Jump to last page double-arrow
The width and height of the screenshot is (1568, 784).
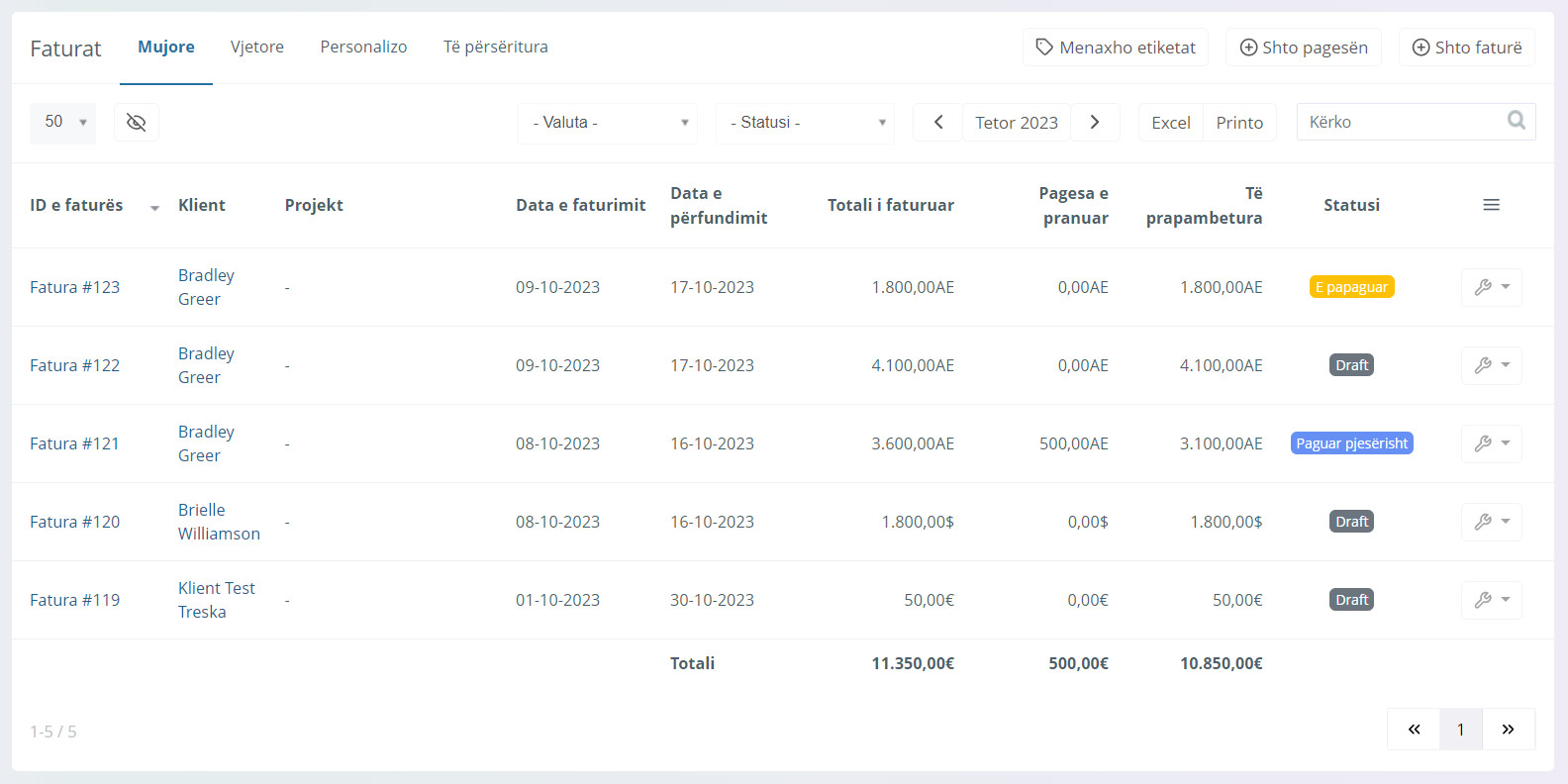(x=1508, y=730)
